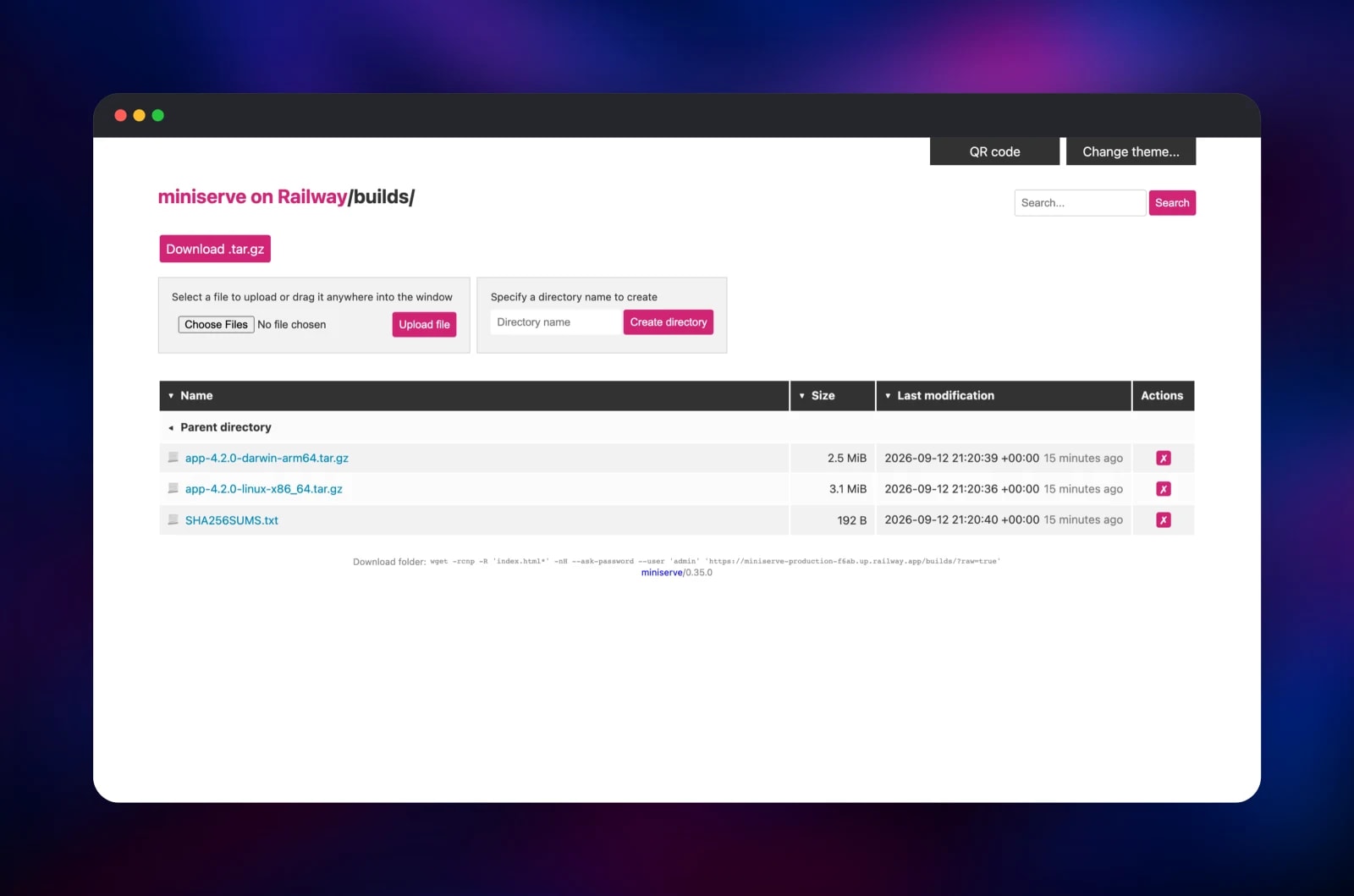Remove SHA256SUMS.txt using its delete icon
Screen dimensions: 1354x896
tap(1163, 519)
